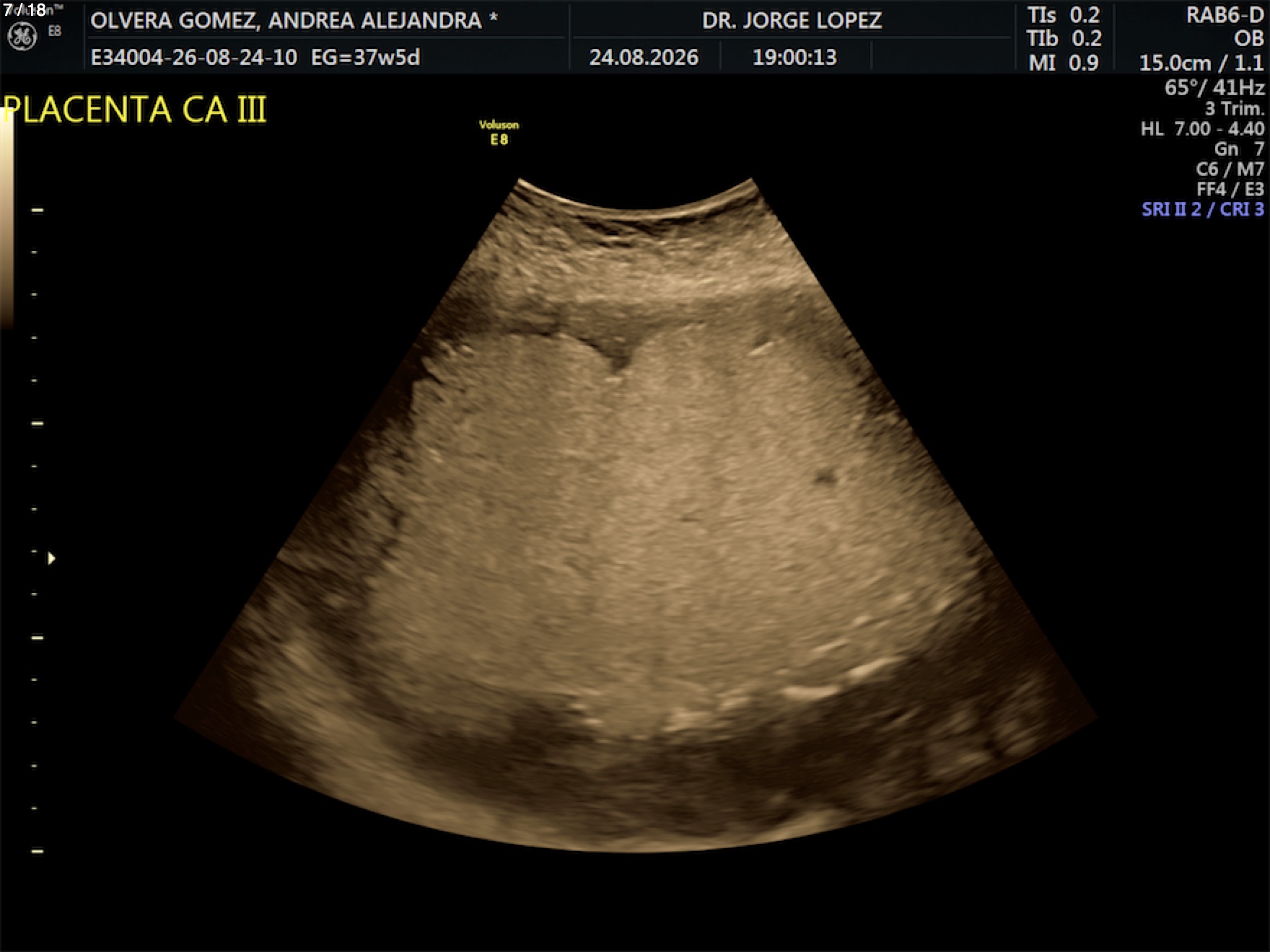Click the top depth scale tick mark
This screenshot has width=1270, height=952.
click(38, 210)
